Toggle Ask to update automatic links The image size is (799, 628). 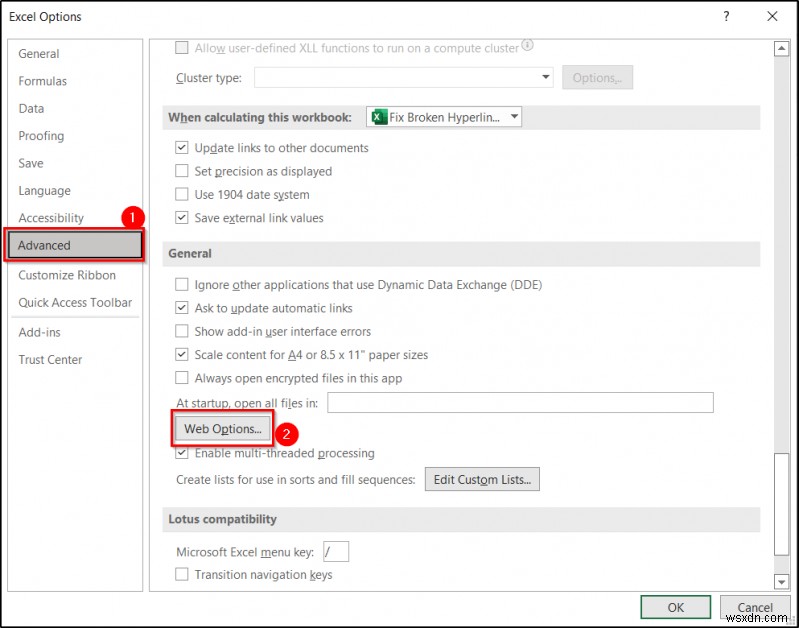181,308
